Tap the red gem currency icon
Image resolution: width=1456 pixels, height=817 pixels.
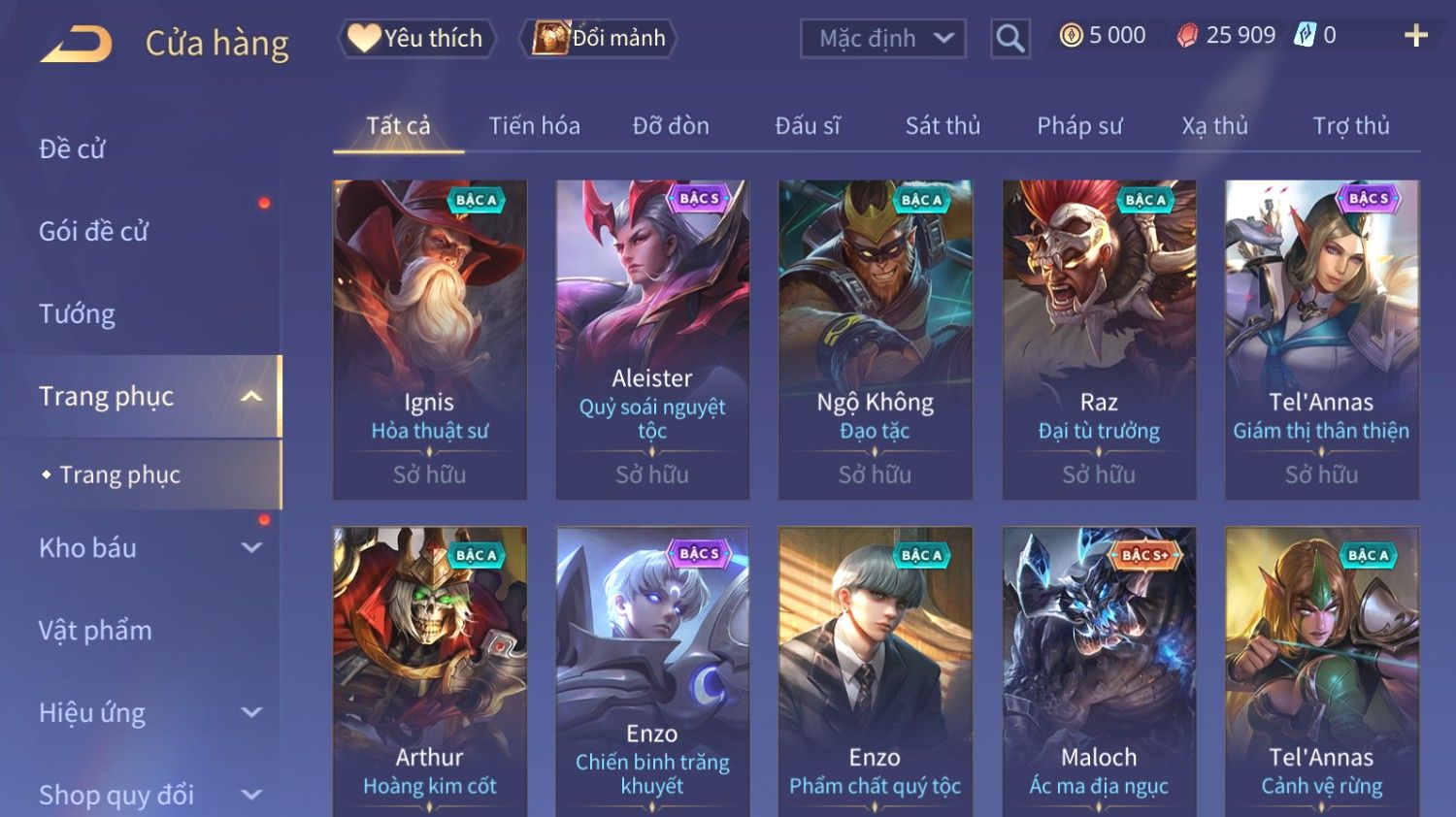pos(1188,36)
